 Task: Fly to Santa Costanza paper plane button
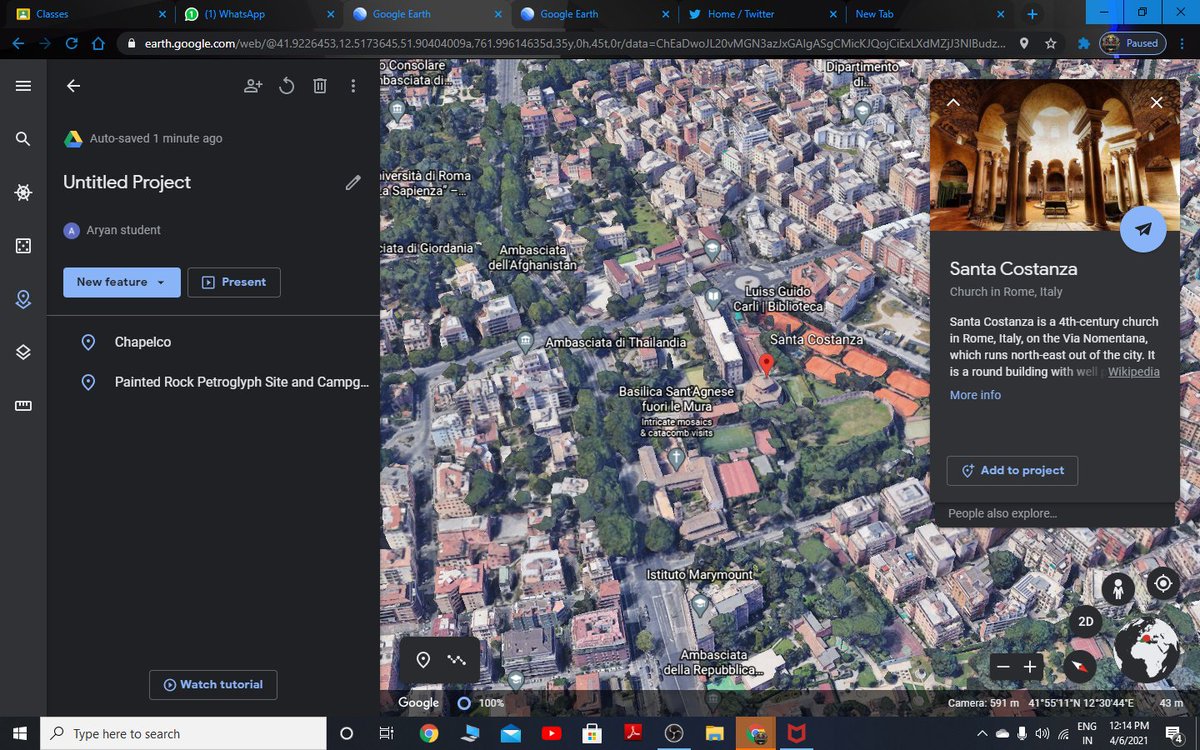(1143, 229)
